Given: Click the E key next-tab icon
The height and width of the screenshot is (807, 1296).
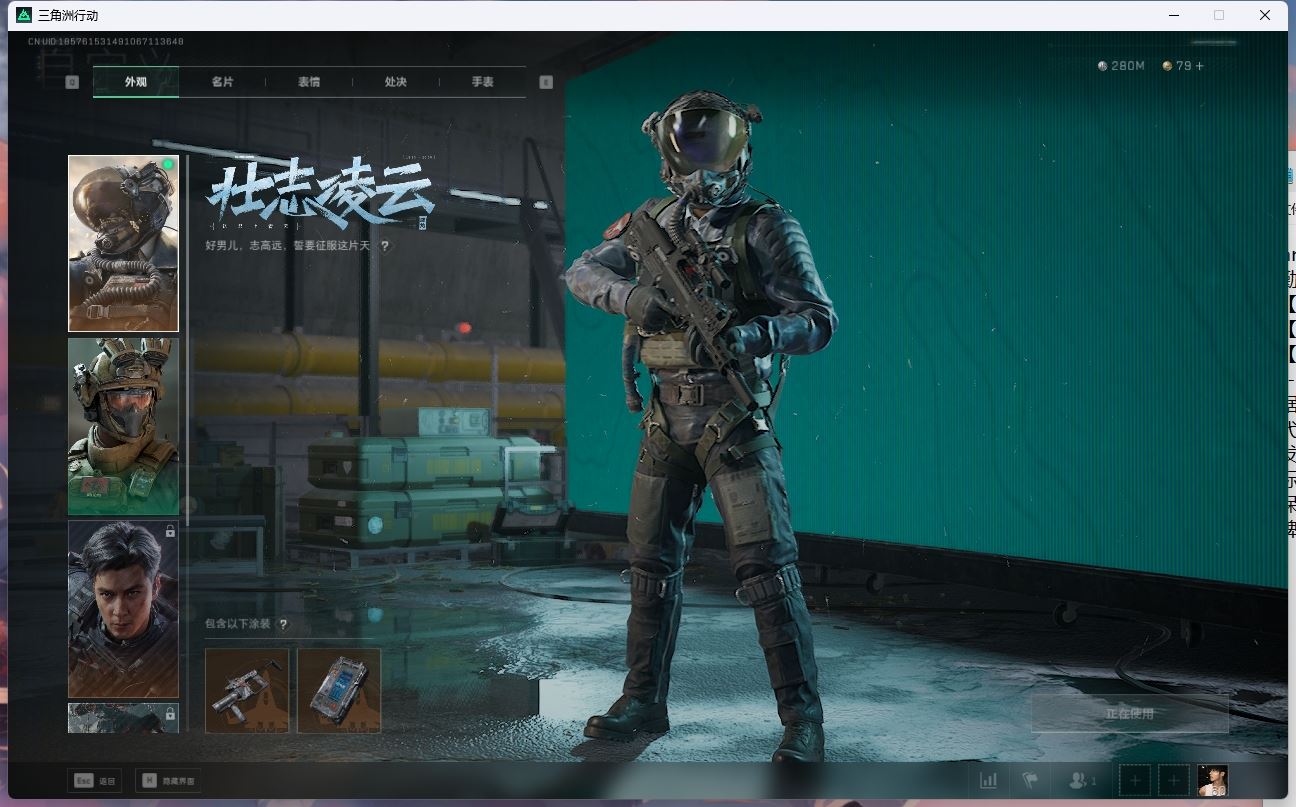Looking at the screenshot, I should 546,82.
